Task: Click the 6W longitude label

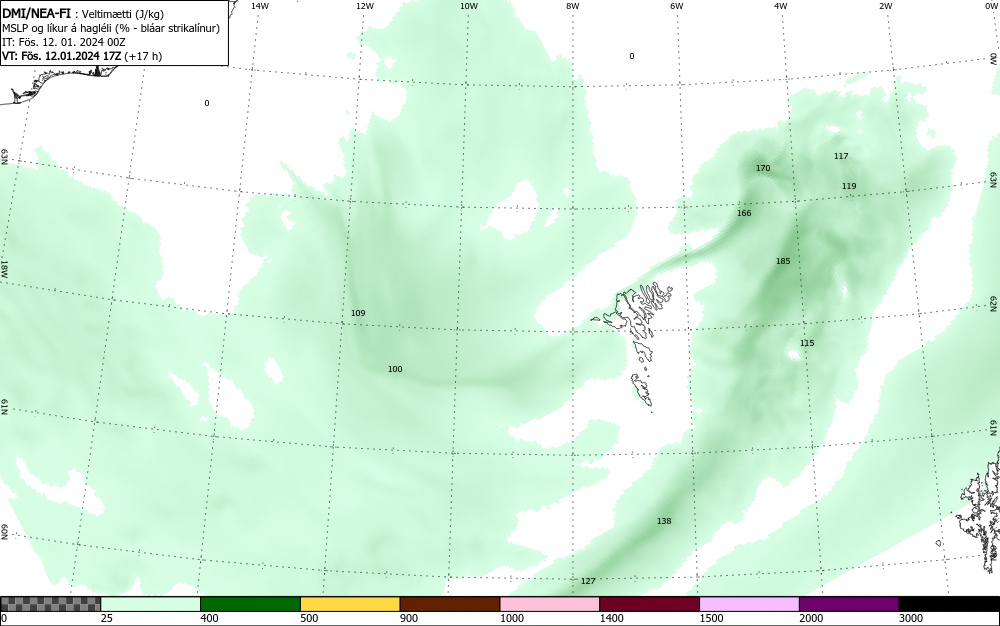Action: [677, 6]
